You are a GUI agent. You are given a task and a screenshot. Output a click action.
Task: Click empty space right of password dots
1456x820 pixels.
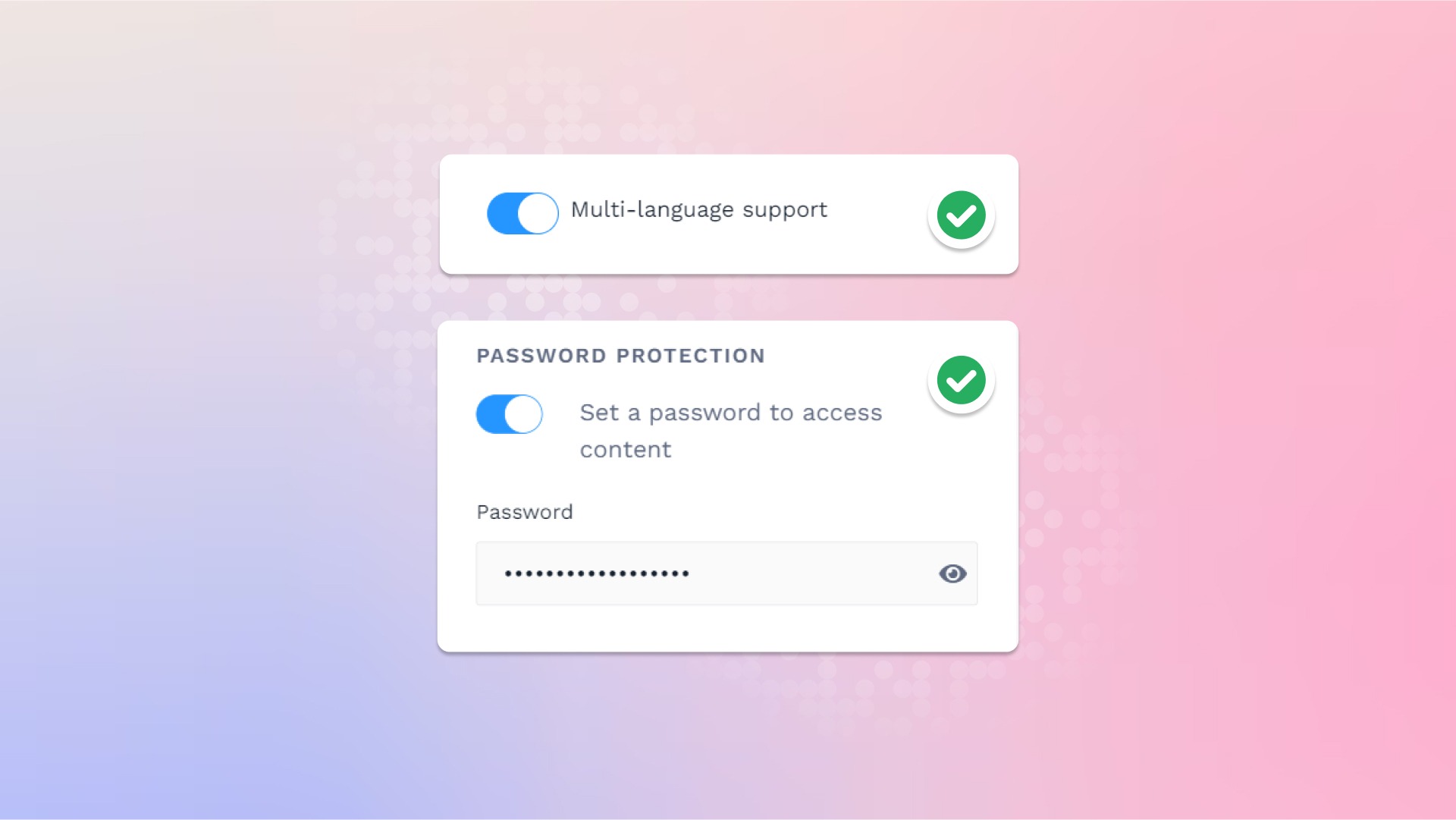[811, 573]
